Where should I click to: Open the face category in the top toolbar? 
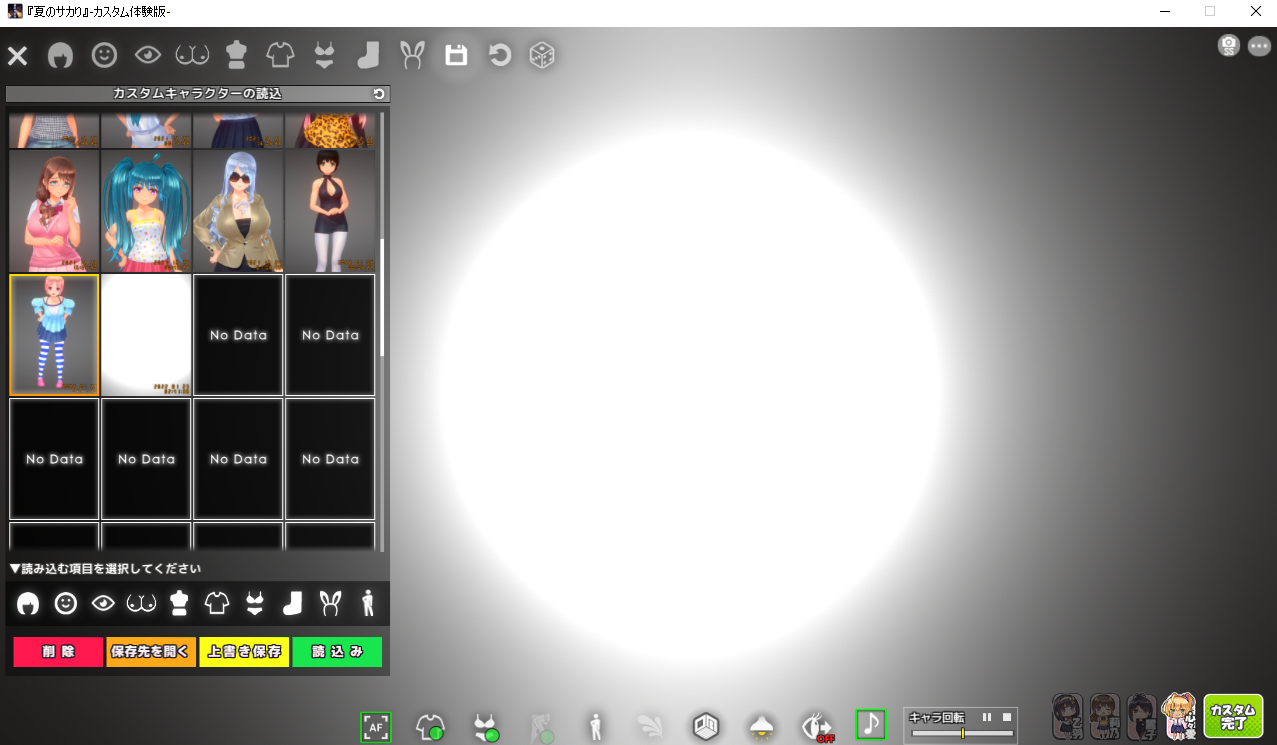point(104,56)
